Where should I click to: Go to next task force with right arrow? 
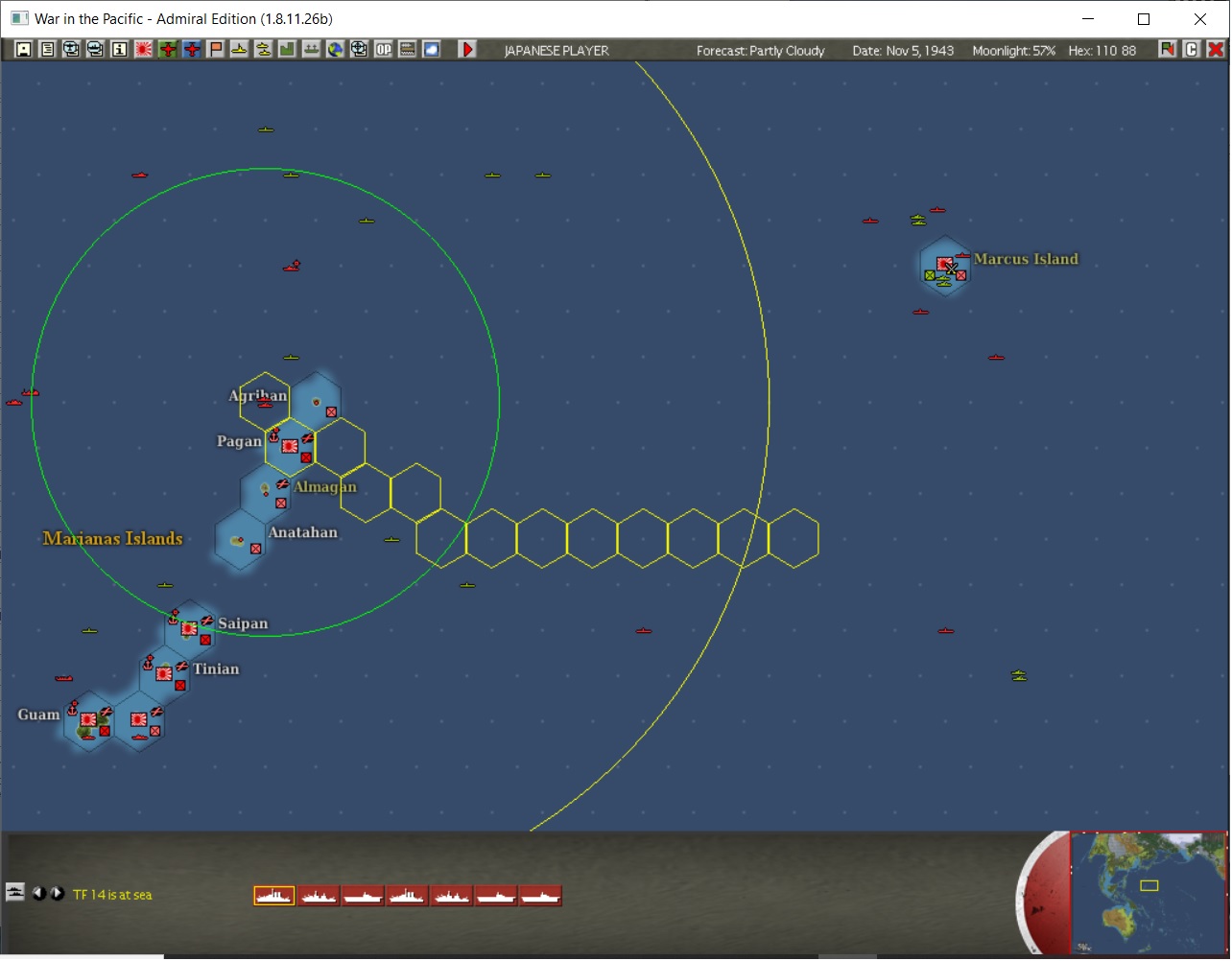pyautogui.click(x=57, y=894)
